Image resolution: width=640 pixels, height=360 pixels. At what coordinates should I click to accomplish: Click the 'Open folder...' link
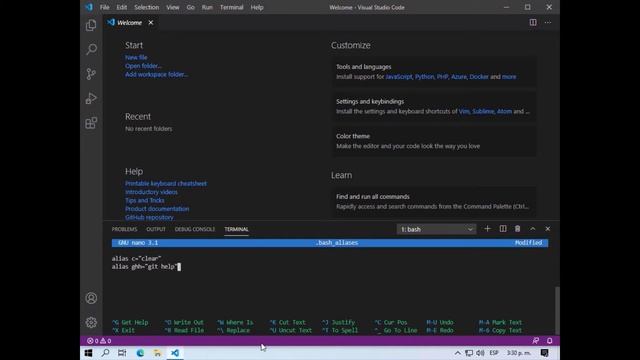point(143,66)
